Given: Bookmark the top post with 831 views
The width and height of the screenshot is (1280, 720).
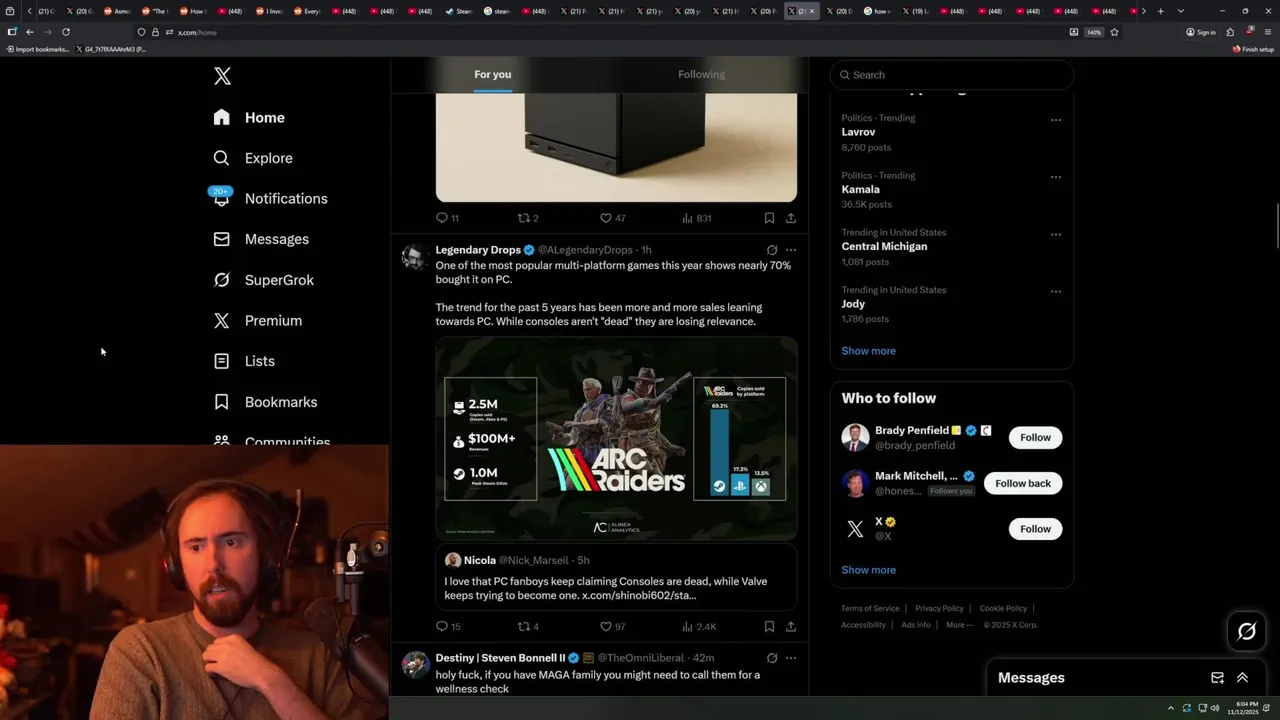Looking at the screenshot, I should click(x=769, y=217).
